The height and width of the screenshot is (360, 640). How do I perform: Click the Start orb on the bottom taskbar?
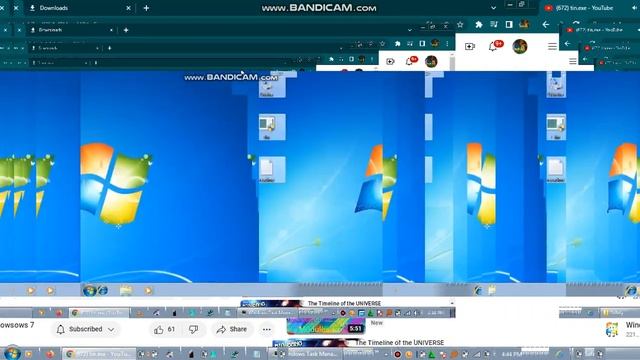[12, 353]
